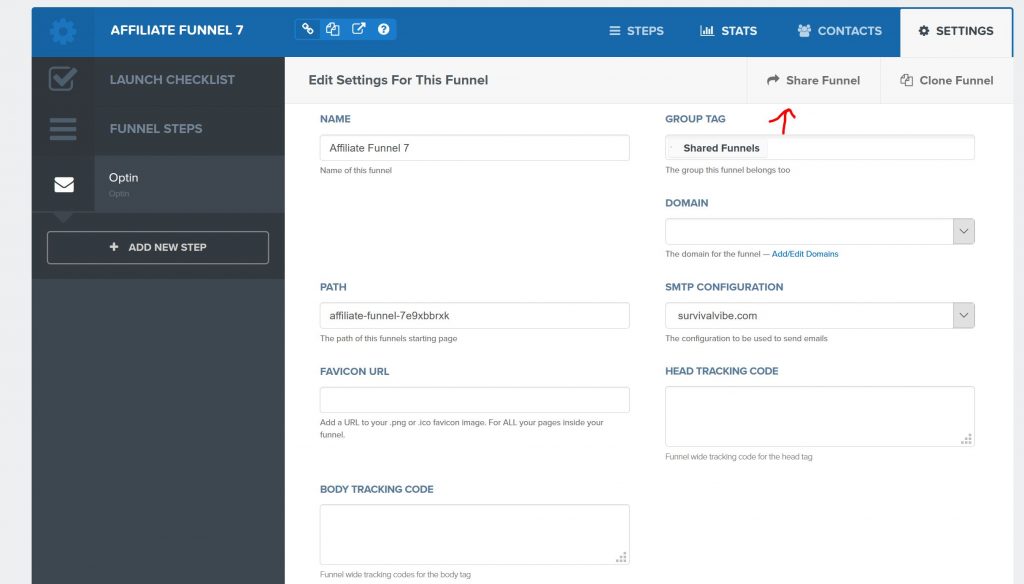Click the link icon in header toolbar
1024x584 pixels.
(x=308, y=29)
